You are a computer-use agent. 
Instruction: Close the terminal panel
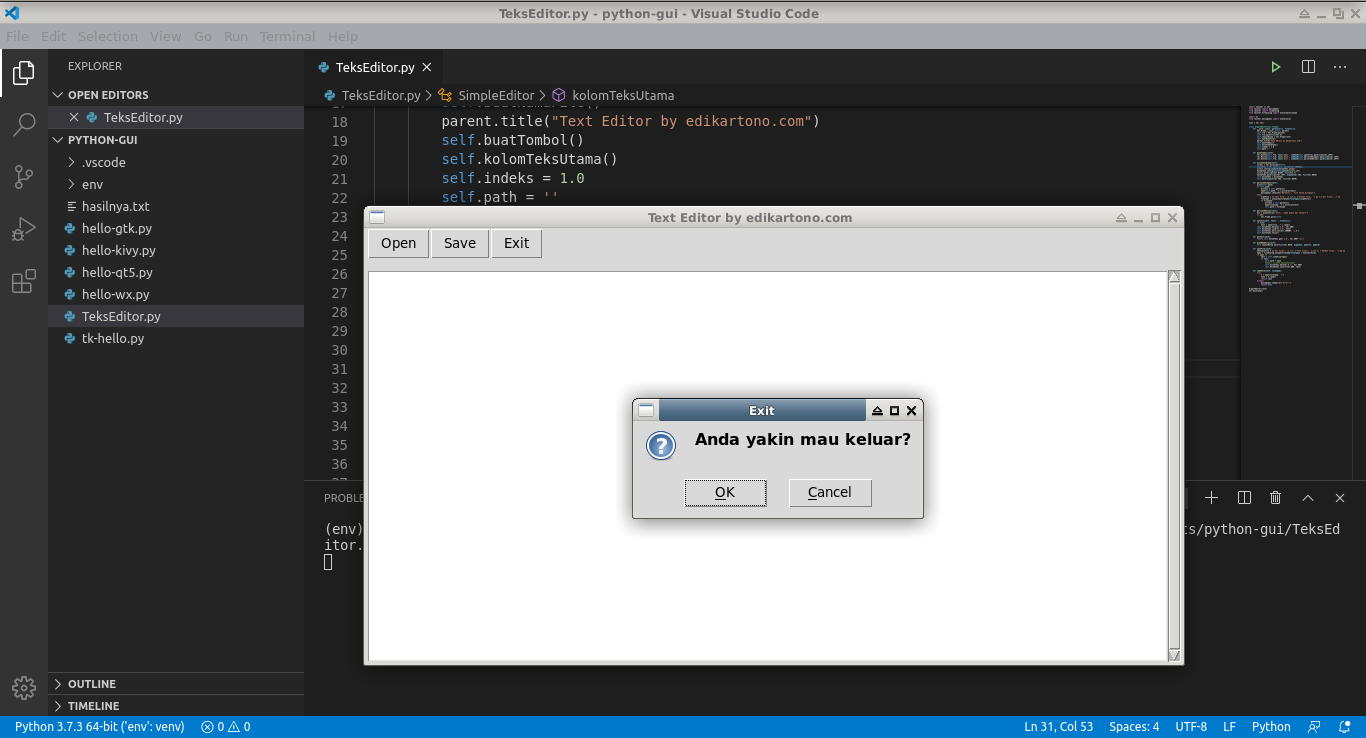click(1339, 497)
